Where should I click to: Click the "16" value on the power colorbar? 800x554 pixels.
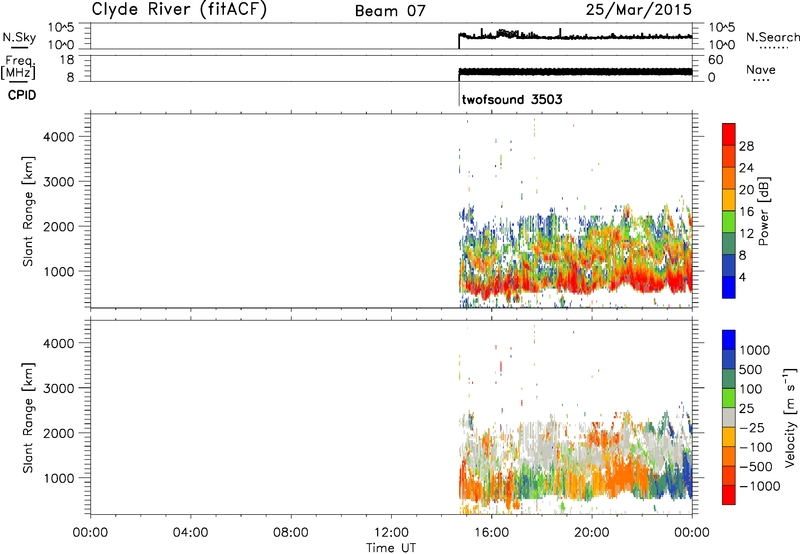746,212
